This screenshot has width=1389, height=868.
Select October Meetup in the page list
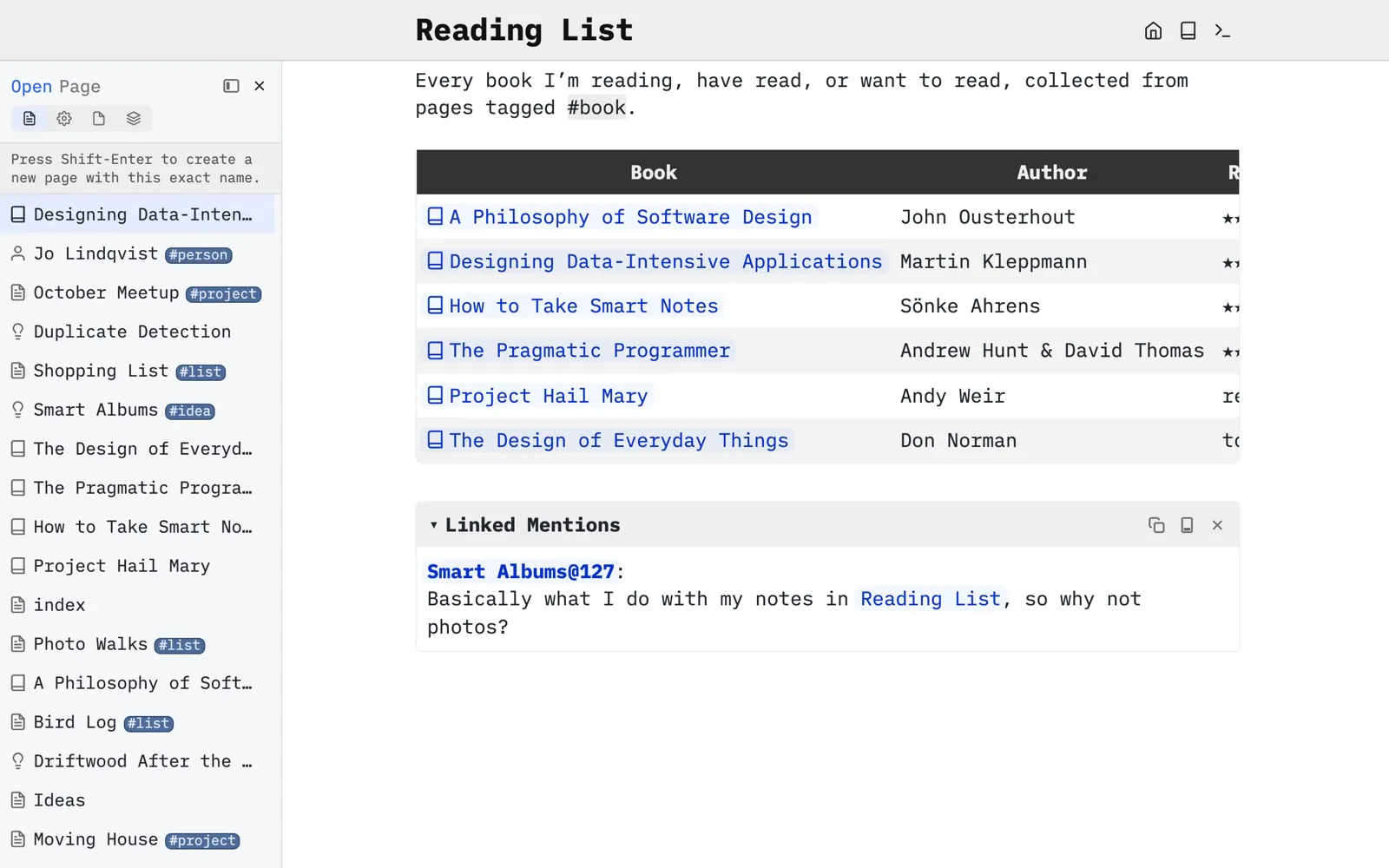137,293
